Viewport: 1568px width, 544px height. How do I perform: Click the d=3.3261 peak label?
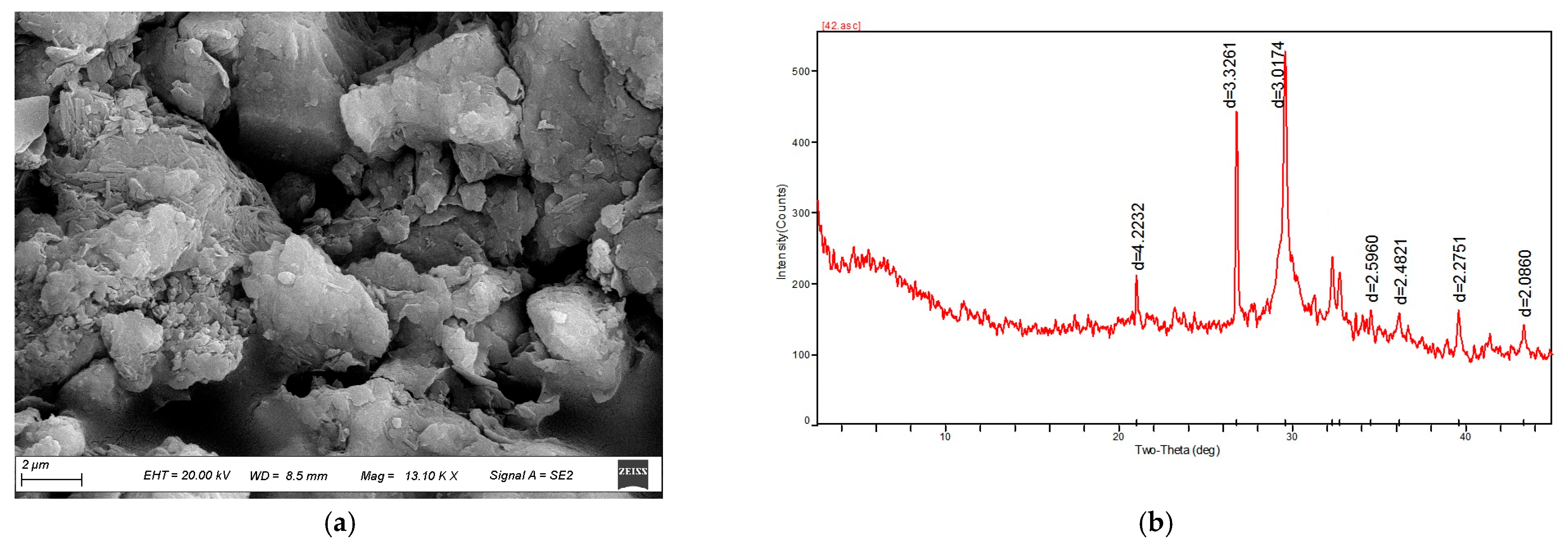1230,75
